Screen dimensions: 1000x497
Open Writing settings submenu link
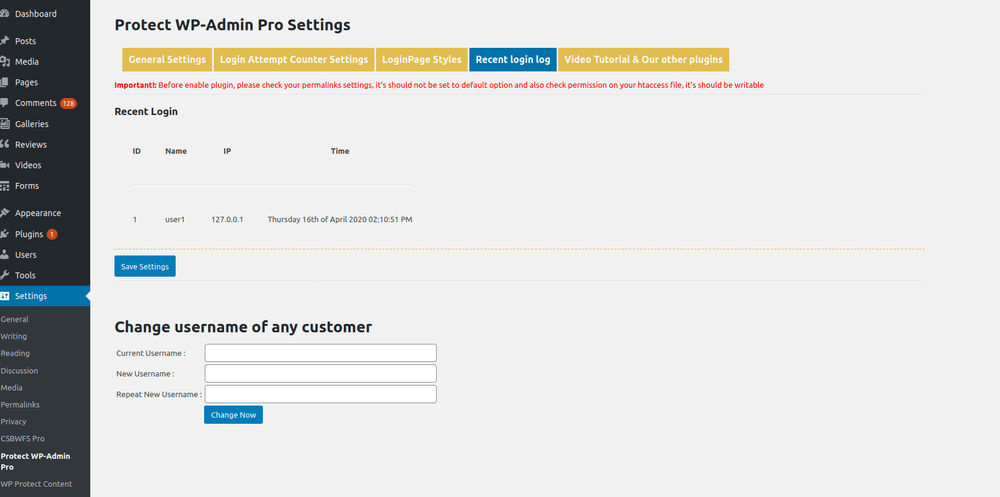point(13,336)
